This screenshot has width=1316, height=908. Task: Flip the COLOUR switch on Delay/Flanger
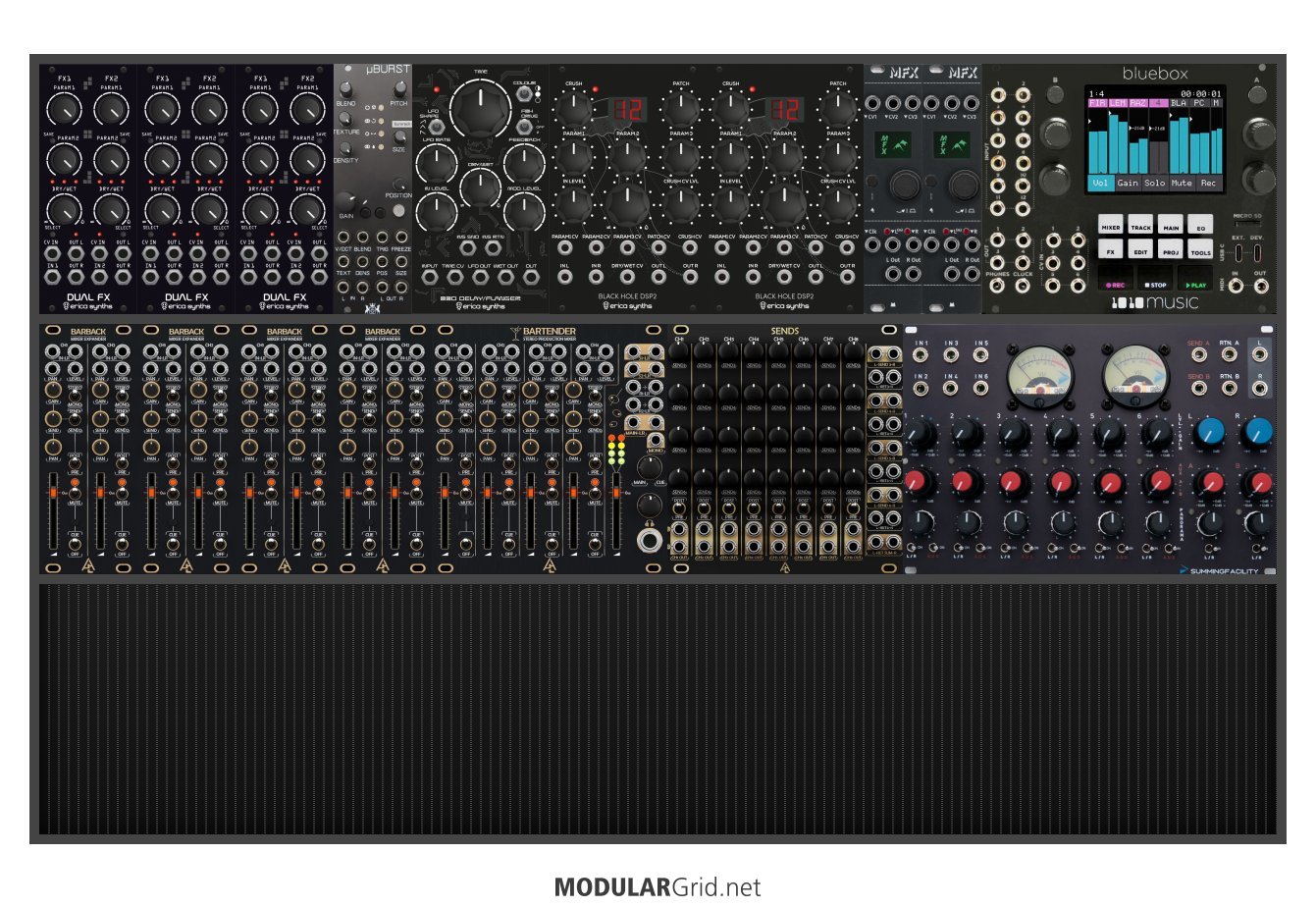526,95
